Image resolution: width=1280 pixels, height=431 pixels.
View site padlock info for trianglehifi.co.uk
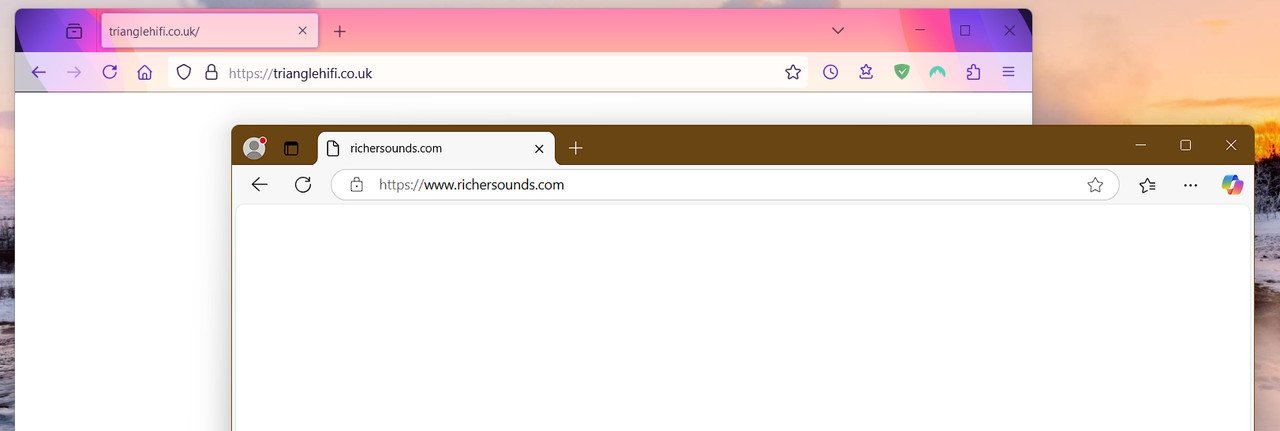coord(211,72)
